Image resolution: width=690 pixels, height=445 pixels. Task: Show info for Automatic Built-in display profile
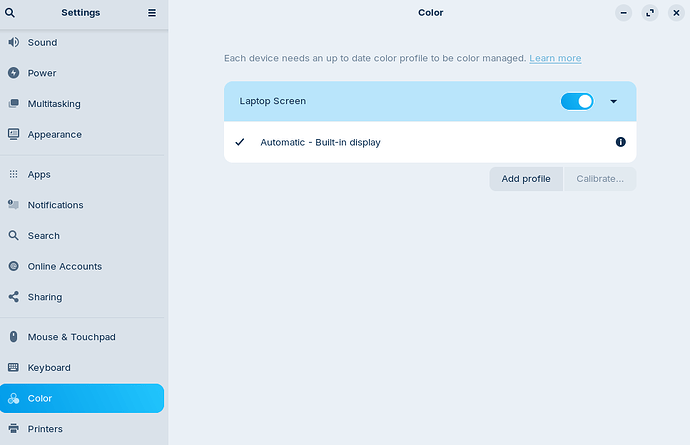(620, 142)
